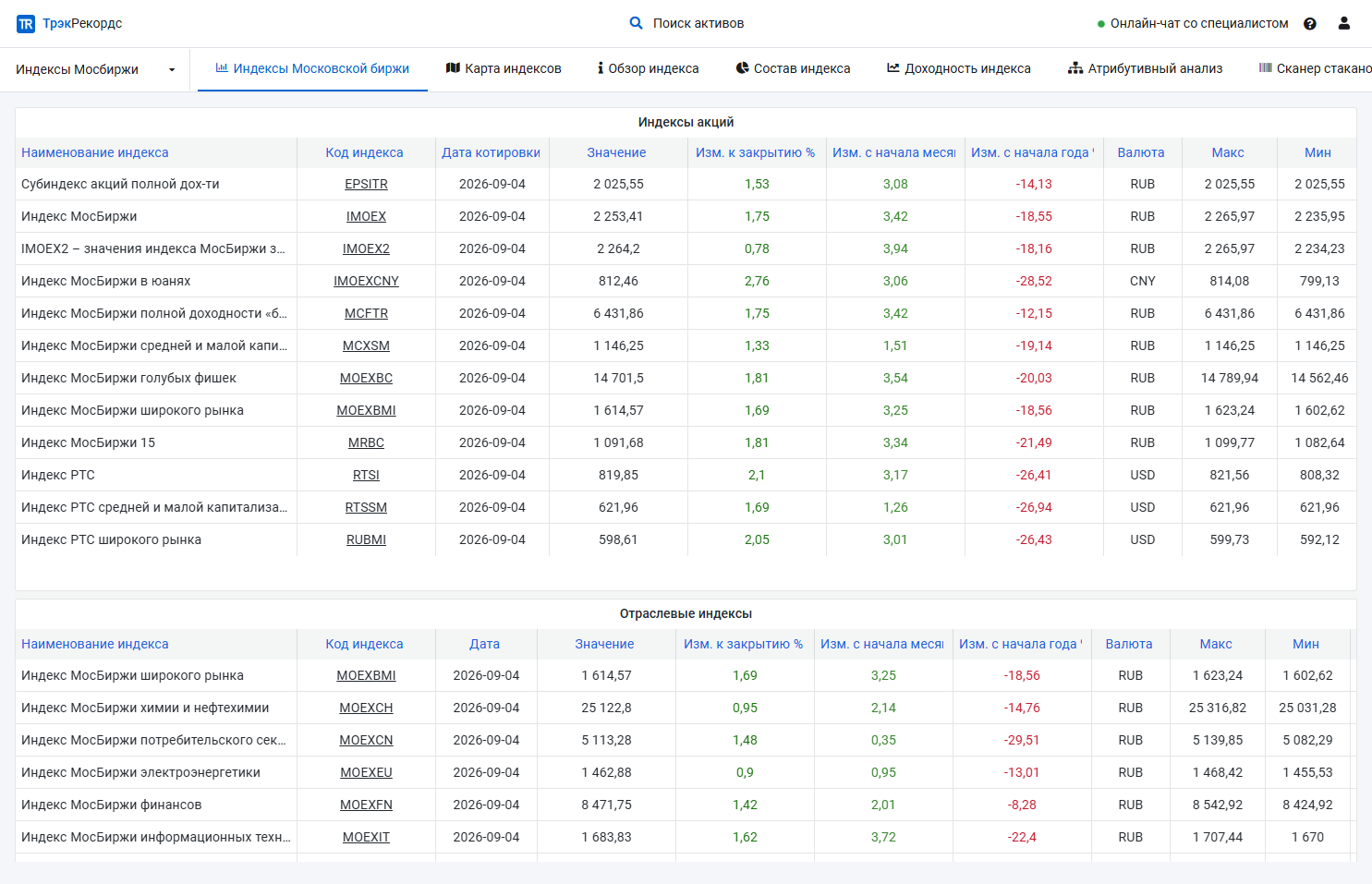Sort Индексы акций table by Дата котировки
This screenshot has width=1372, height=884.
pyautogui.click(x=491, y=152)
